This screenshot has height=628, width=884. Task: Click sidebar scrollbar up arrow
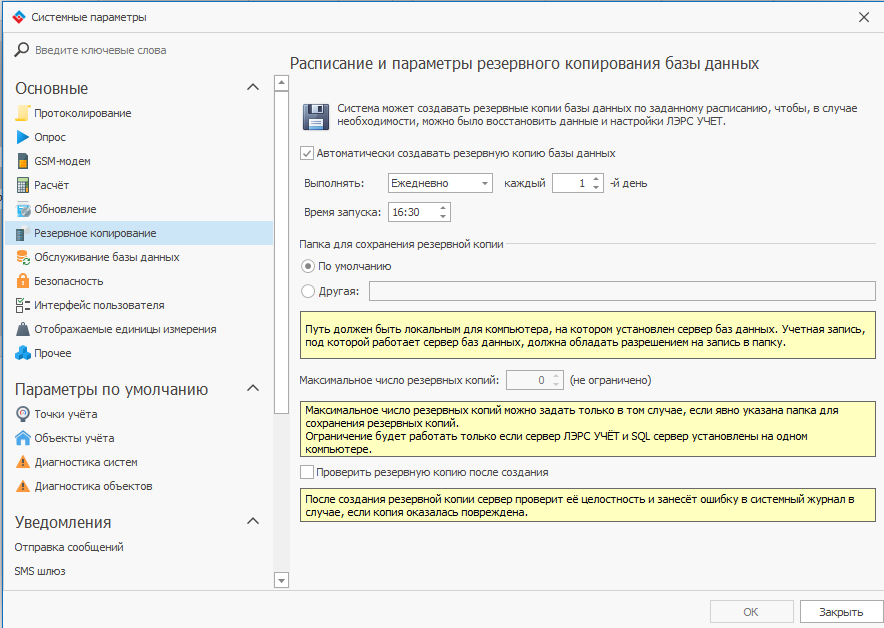pos(281,83)
